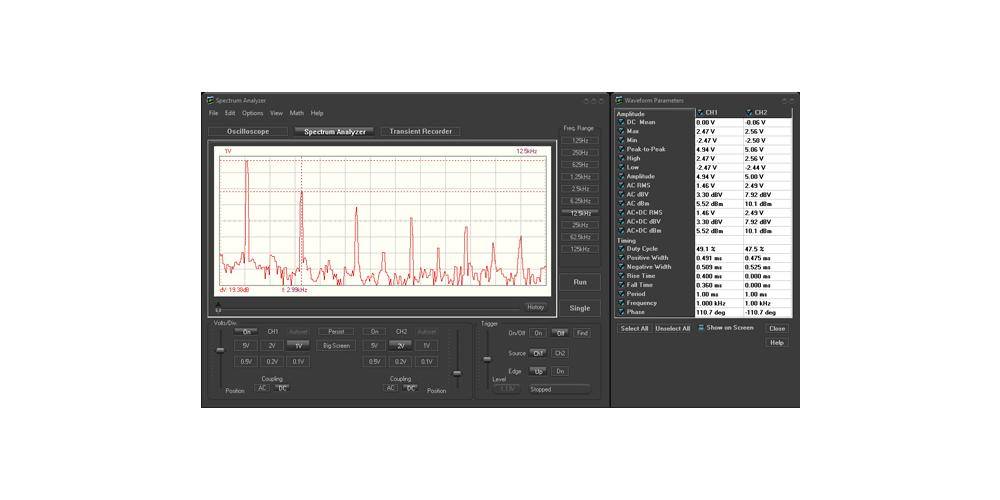
Task: Open the Math menu
Action: pyautogui.click(x=297, y=113)
